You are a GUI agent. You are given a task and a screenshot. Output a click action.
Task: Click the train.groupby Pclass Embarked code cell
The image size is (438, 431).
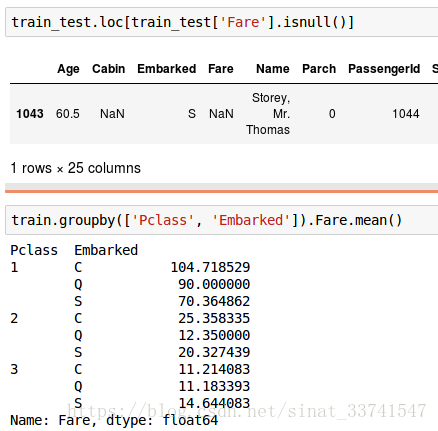222,220
